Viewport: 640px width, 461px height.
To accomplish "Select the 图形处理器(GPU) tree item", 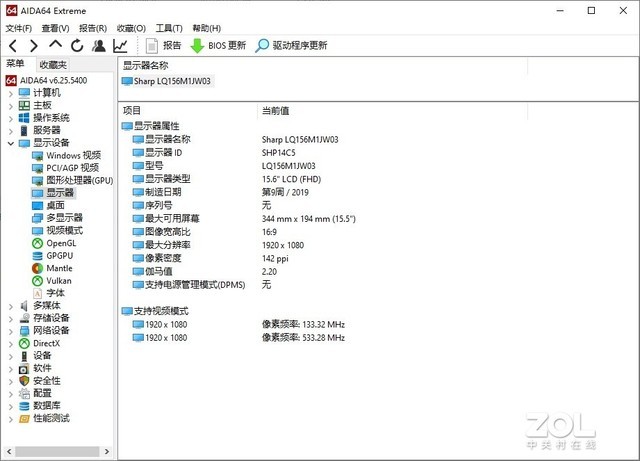I will click(73, 180).
